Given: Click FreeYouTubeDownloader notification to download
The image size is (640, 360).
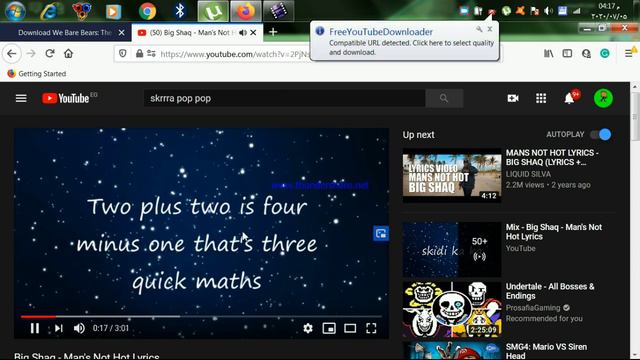Looking at the screenshot, I should pyautogui.click(x=411, y=47).
